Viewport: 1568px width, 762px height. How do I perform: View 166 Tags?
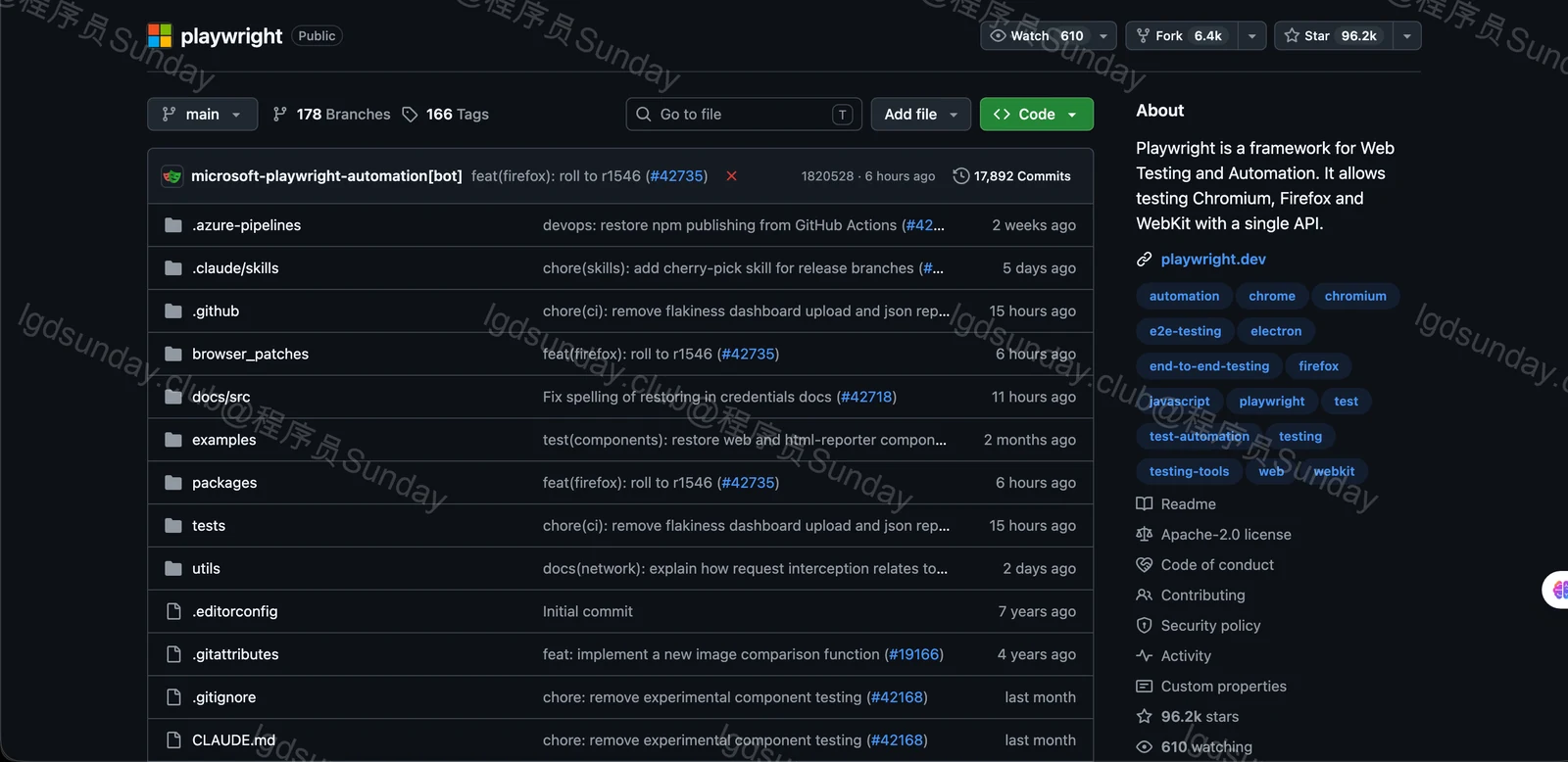coord(445,115)
